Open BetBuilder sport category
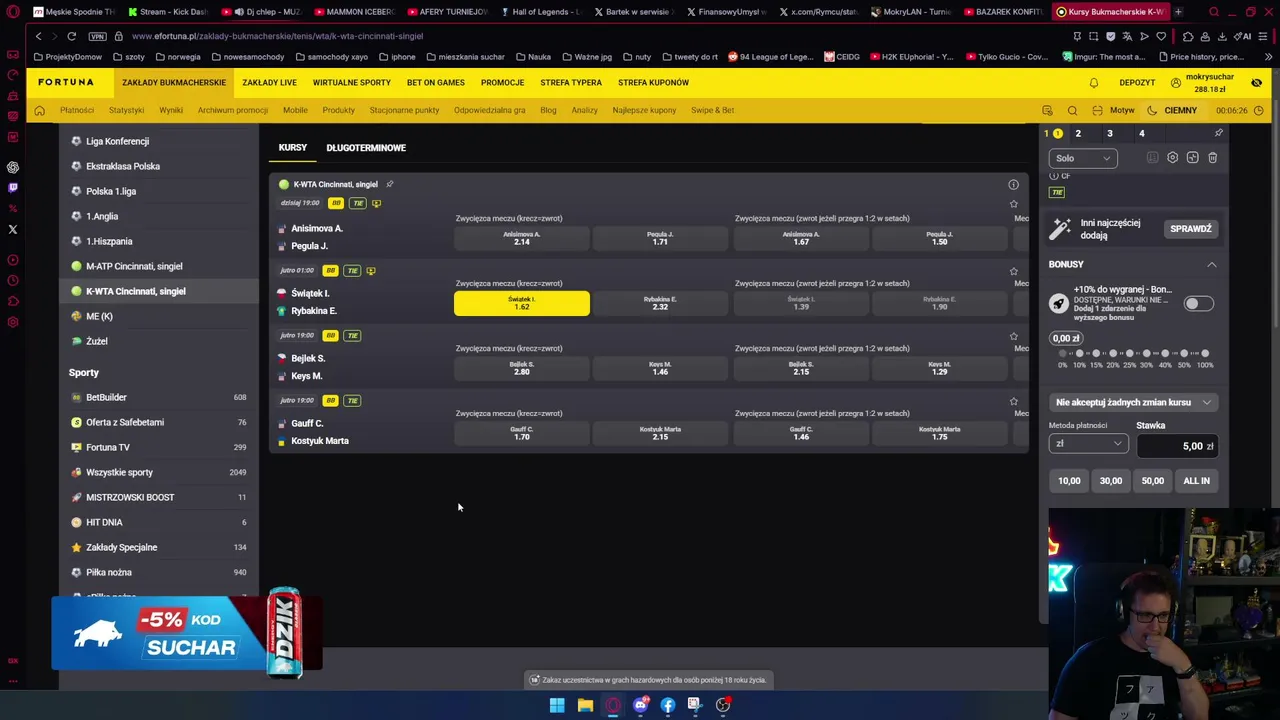The height and width of the screenshot is (720, 1280). [106, 397]
